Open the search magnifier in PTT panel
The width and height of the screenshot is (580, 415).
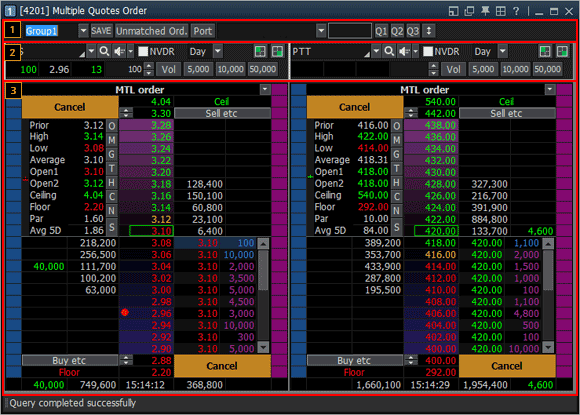point(389,51)
